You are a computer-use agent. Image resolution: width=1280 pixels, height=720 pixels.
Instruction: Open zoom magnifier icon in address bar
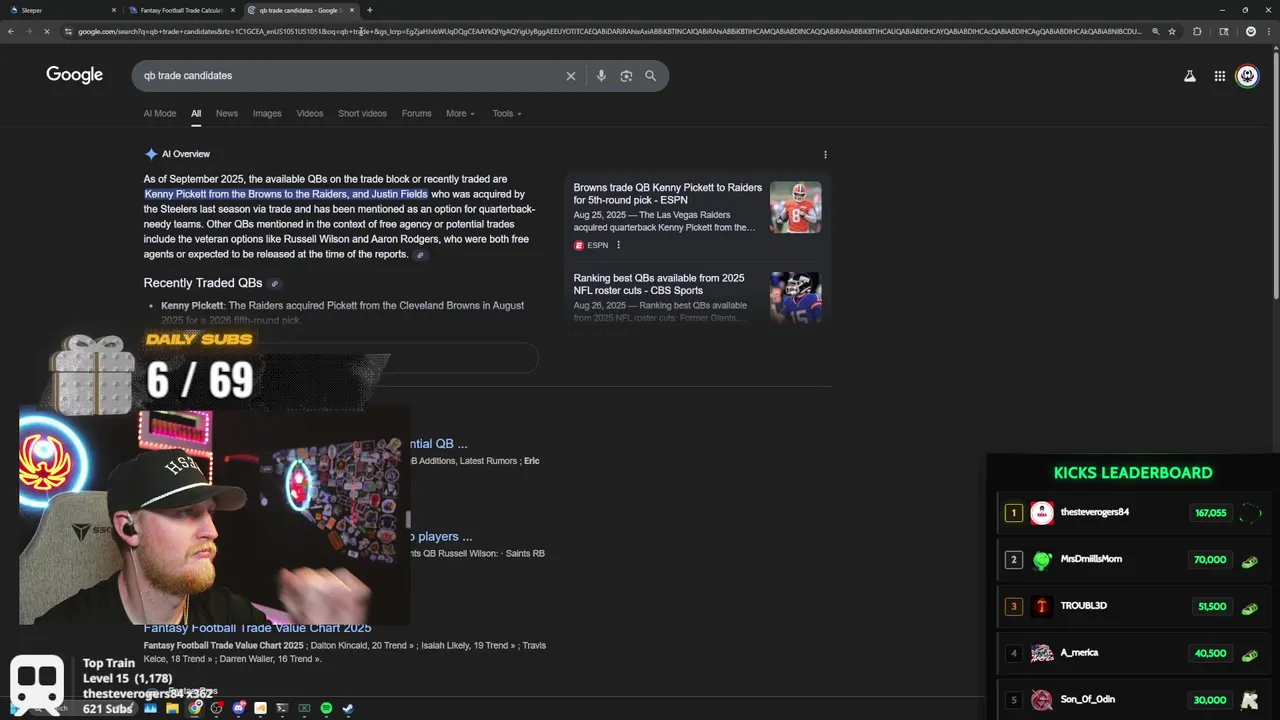[x=1155, y=31]
